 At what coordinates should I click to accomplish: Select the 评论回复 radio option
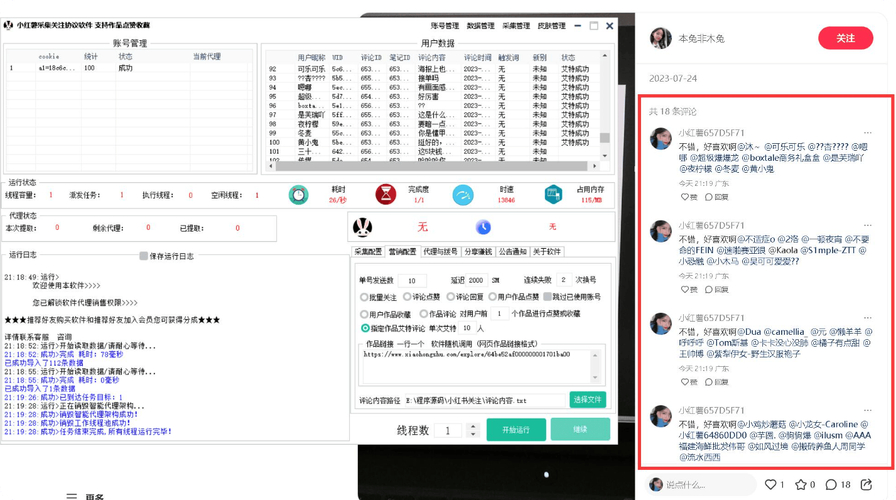pyautogui.click(x=450, y=297)
